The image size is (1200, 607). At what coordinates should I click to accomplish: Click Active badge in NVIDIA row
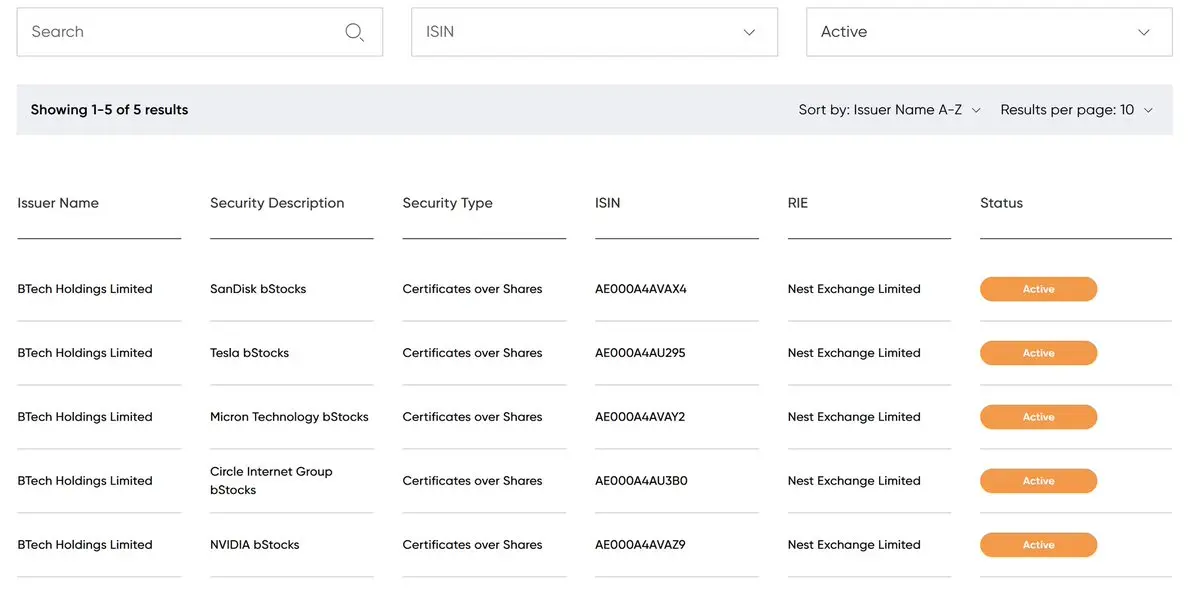point(1038,545)
